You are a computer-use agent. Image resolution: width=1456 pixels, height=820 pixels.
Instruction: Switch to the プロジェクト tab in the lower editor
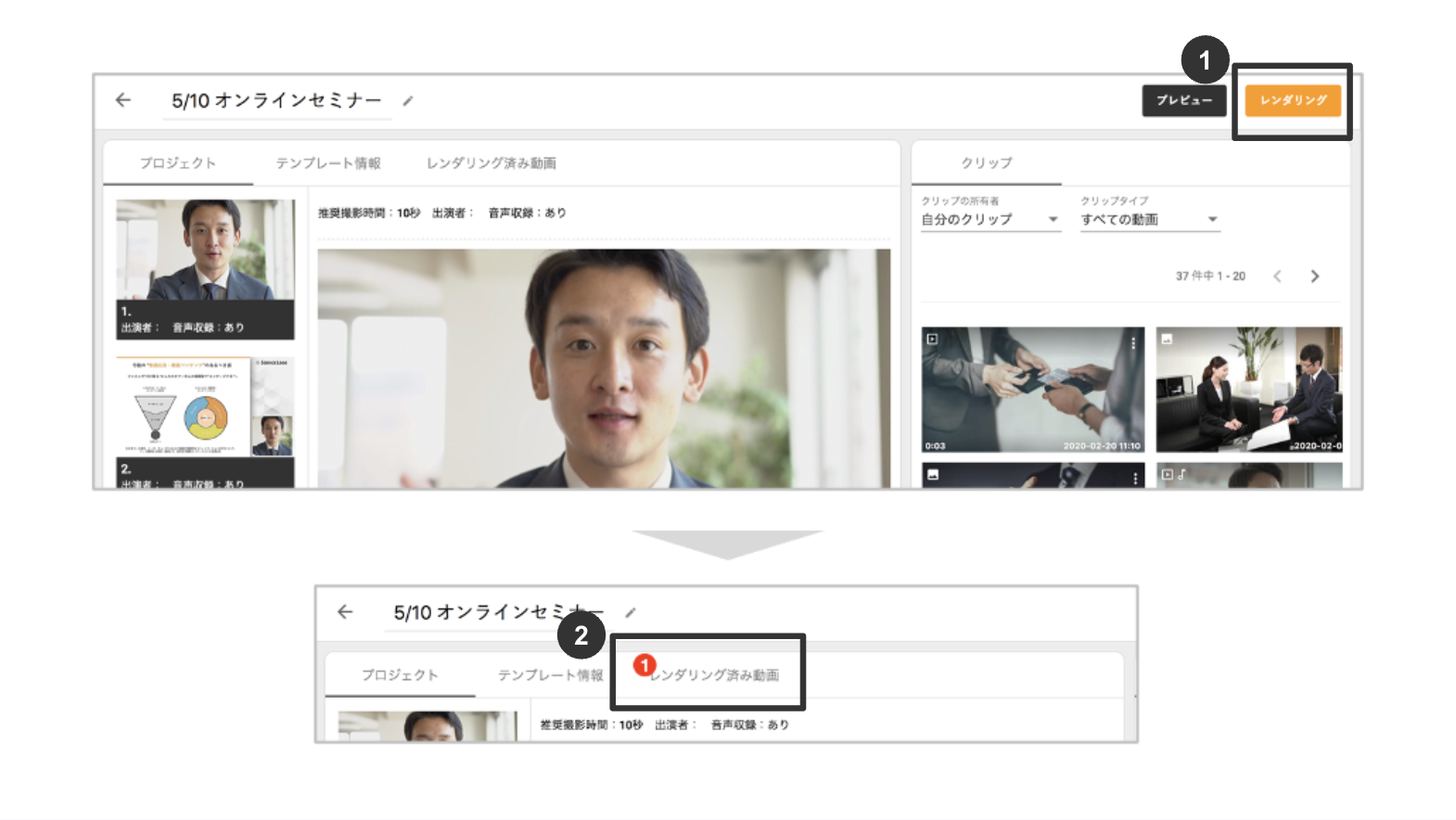[x=400, y=675]
